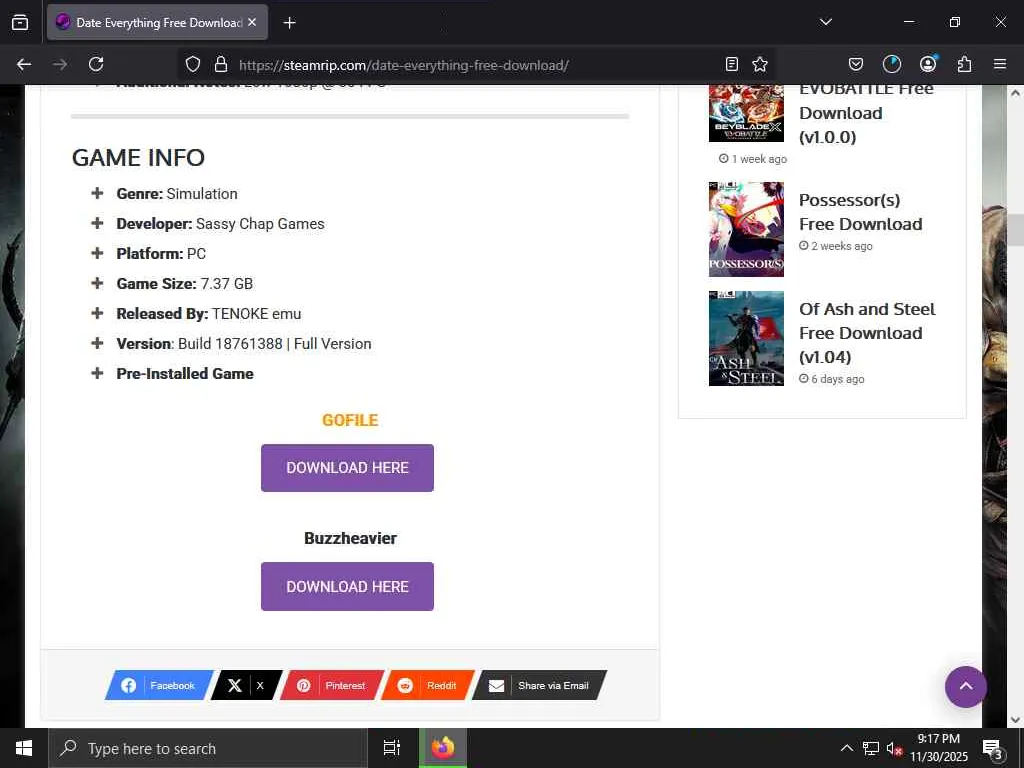
Task: Open the Firefox hamburger application menu
Action: click(1000, 64)
